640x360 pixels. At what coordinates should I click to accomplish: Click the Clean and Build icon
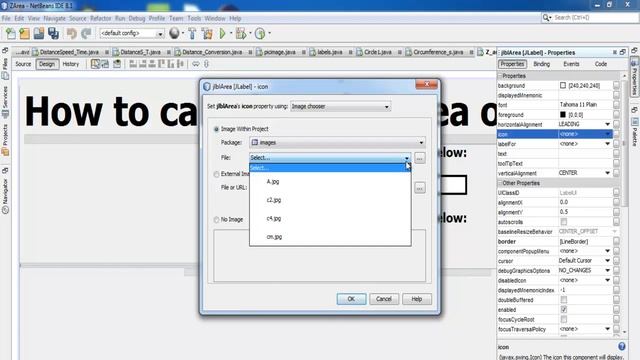pos(207,33)
